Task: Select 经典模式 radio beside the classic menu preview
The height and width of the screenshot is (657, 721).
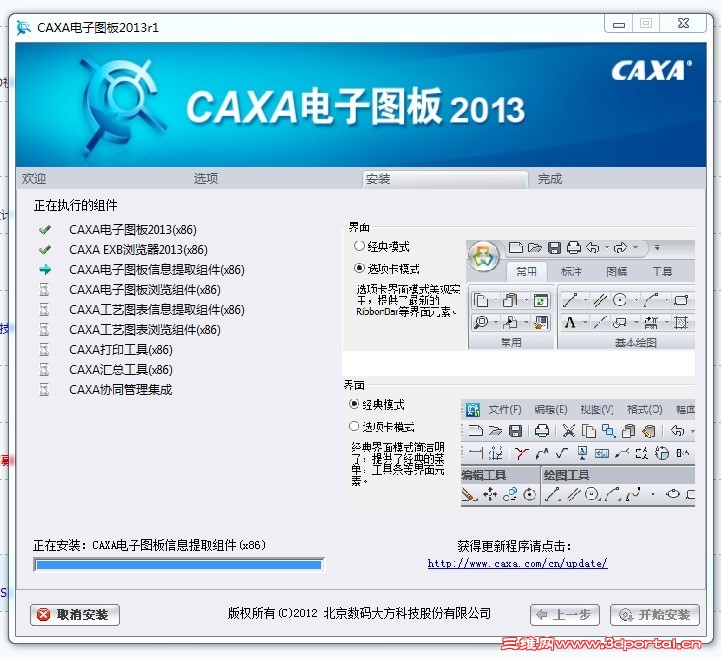Action: (354, 404)
